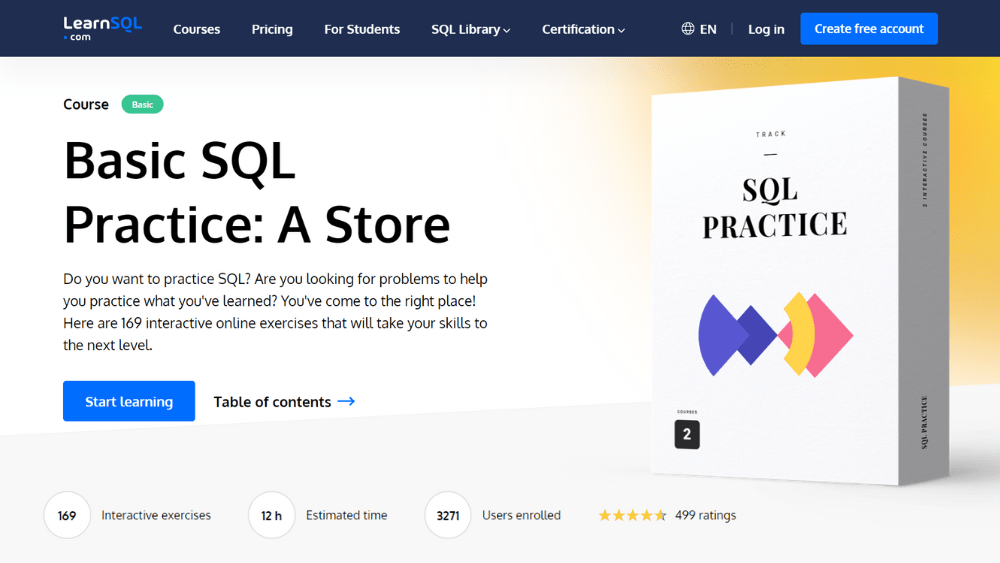Click the SQL Practice box image

pyautogui.click(x=800, y=281)
